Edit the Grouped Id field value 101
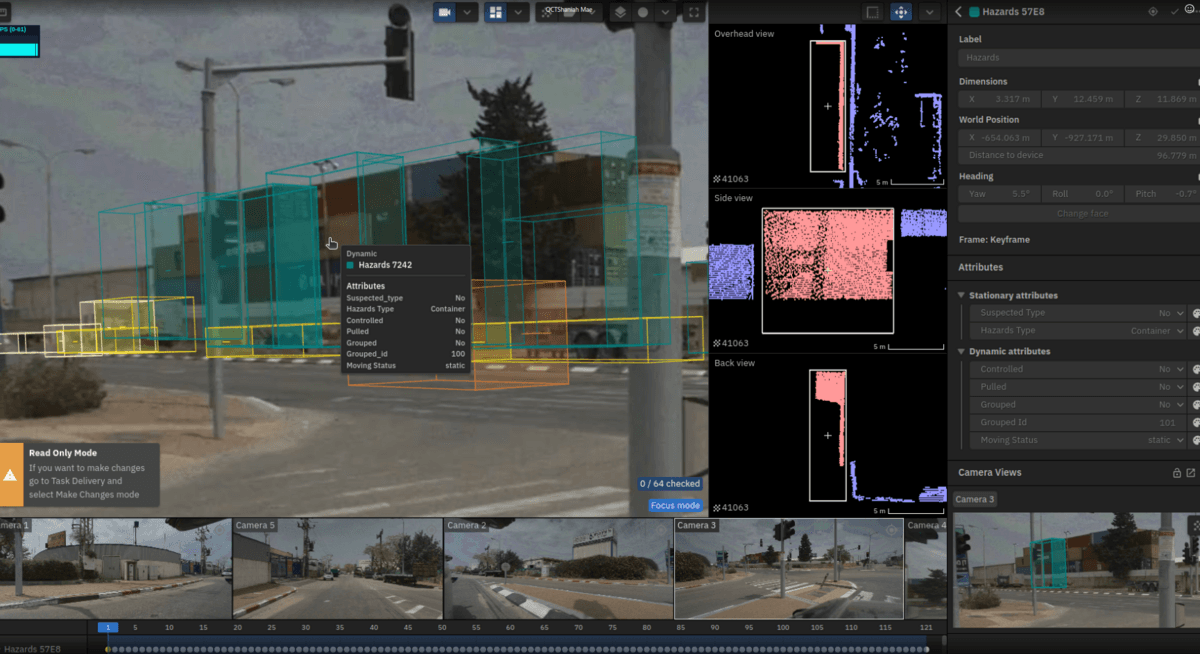Screen dimensions: 1200x654 pyautogui.click(x=1076, y=422)
